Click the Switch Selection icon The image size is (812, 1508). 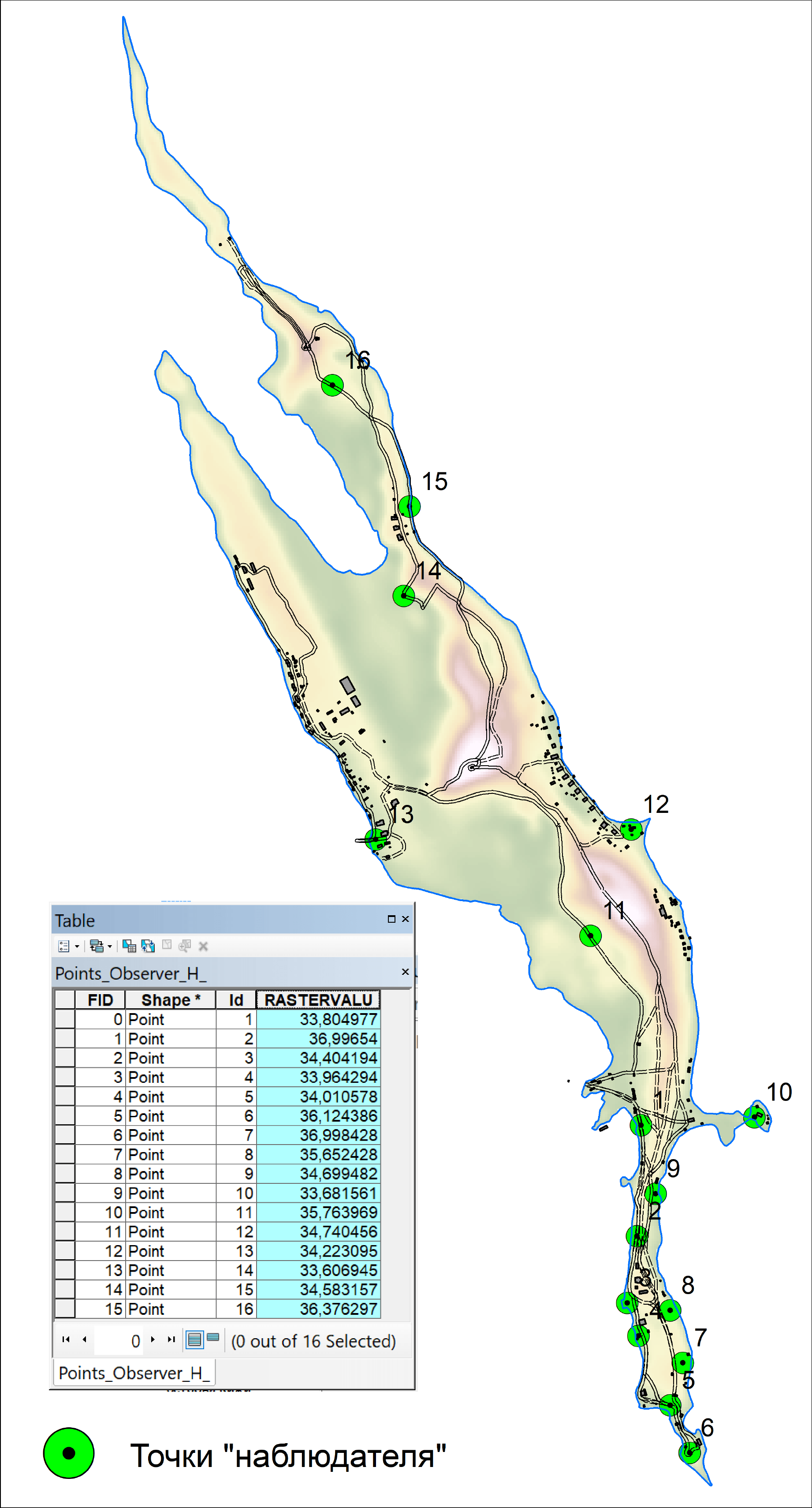148,946
